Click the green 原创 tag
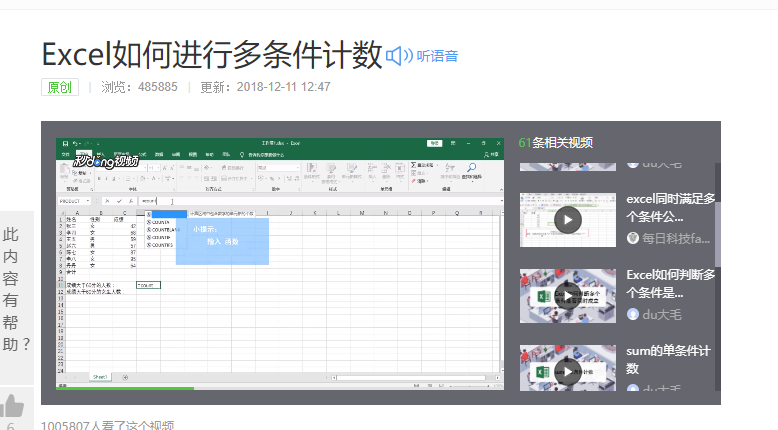The height and width of the screenshot is (430, 778). [x=60, y=87]
